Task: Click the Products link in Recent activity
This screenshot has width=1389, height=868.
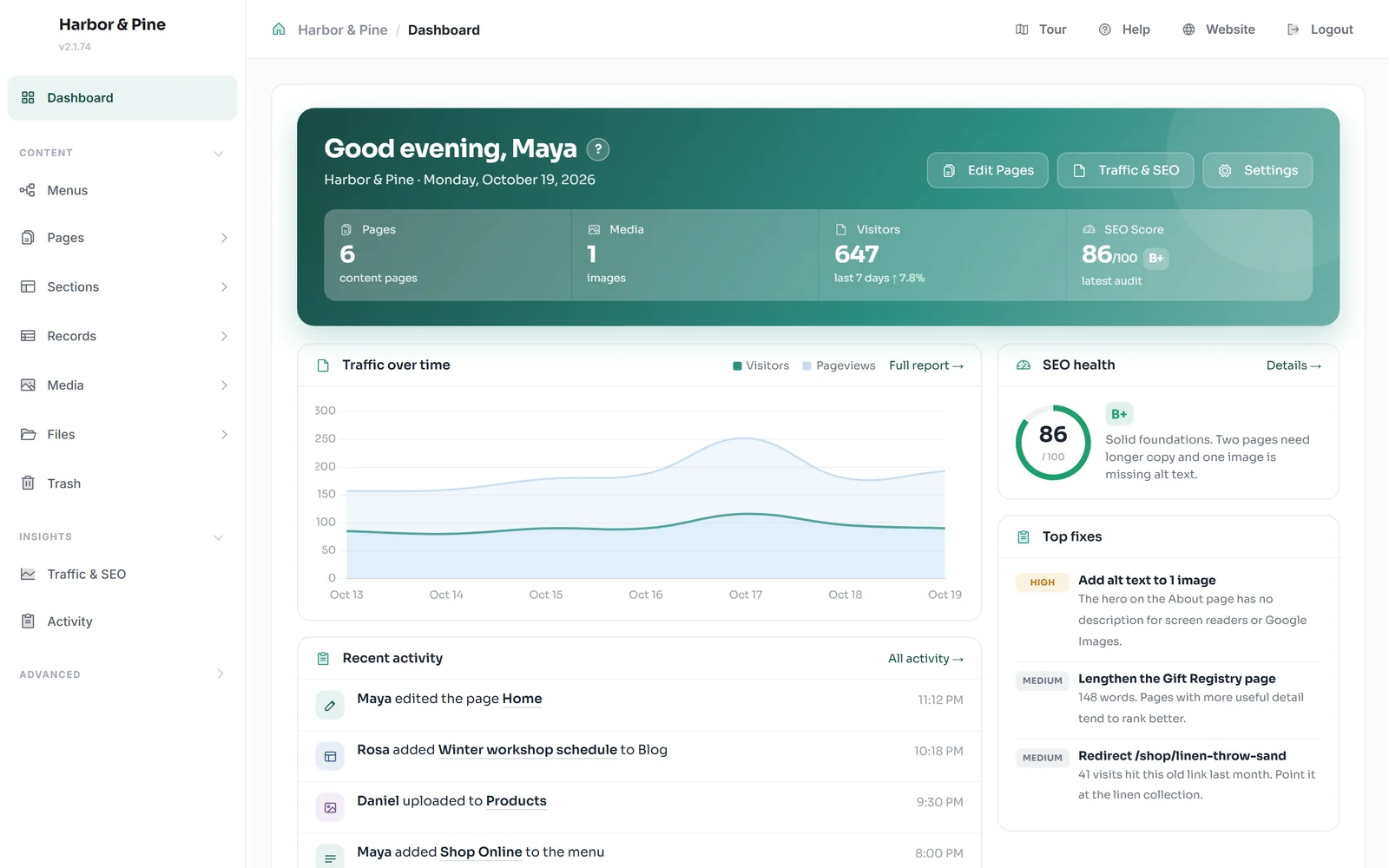Action: [x=517, y=801]
